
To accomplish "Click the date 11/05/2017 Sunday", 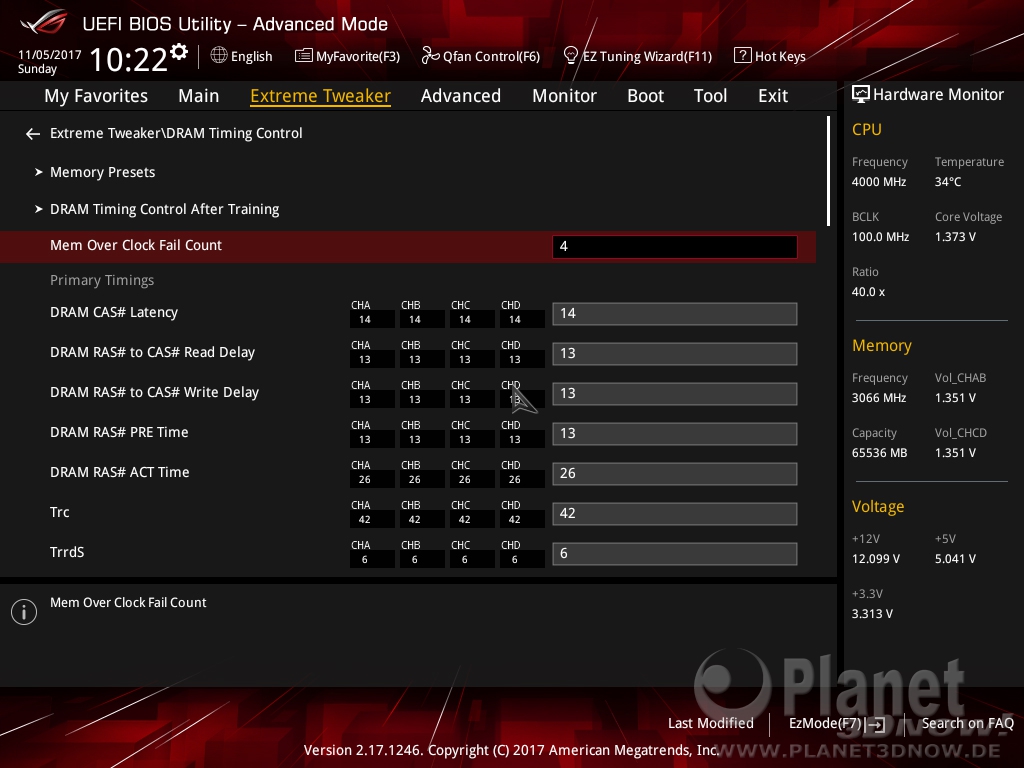I will coord(50,62).
